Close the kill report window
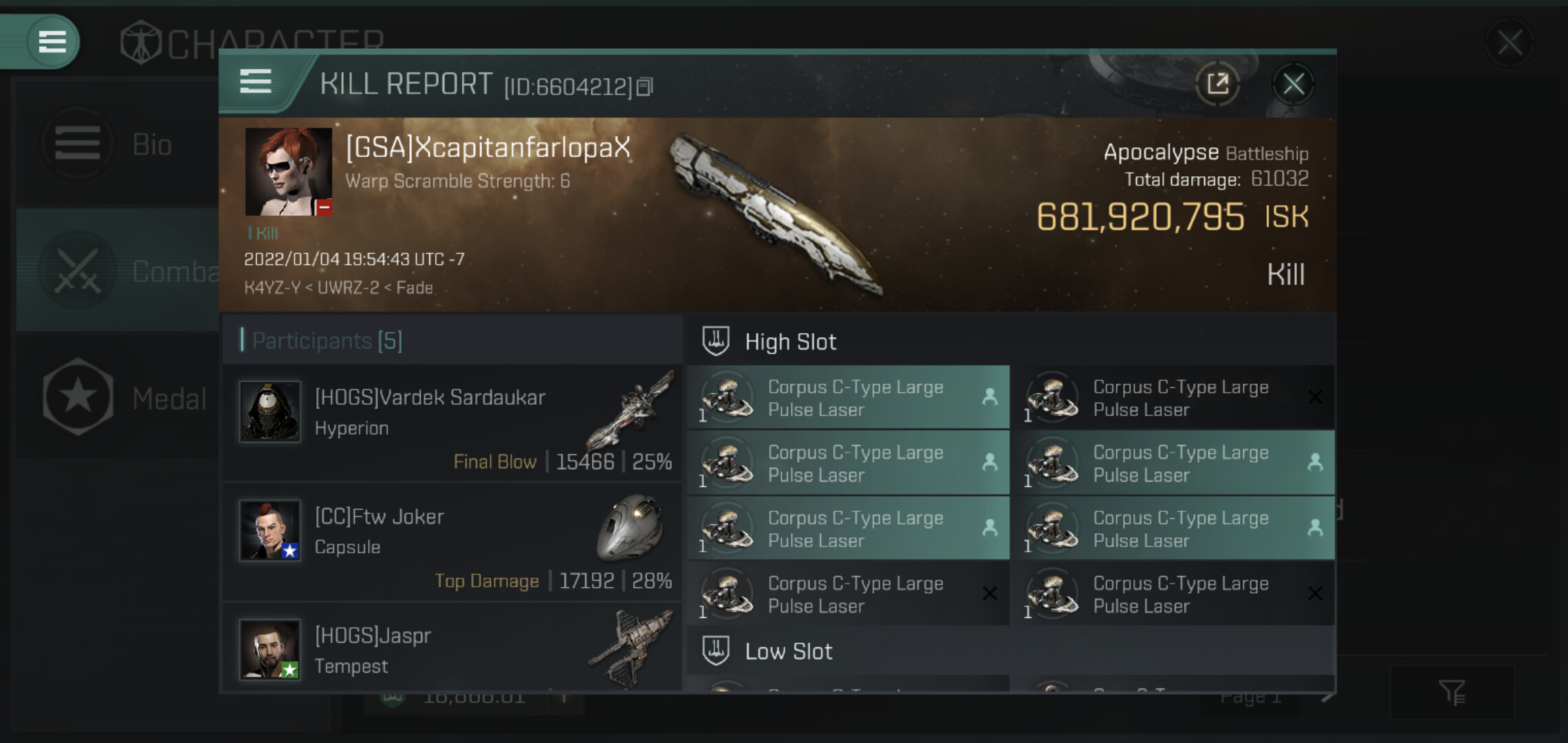This screenshot has width=1568, height=743. tap(1293, 85)
